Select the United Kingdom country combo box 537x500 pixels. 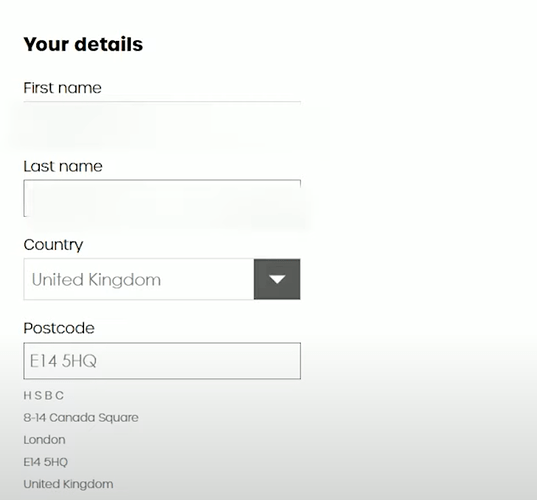point(162,279)
